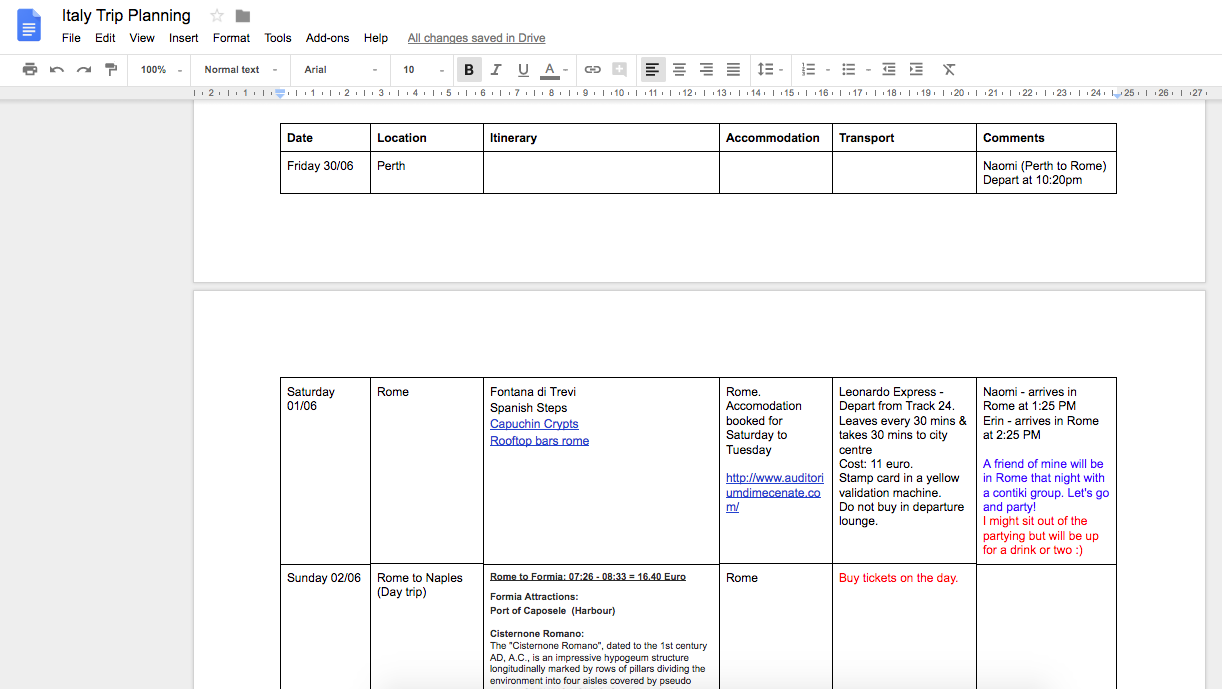
Task: Open the Help menu
Action: (x=376, y=38)
